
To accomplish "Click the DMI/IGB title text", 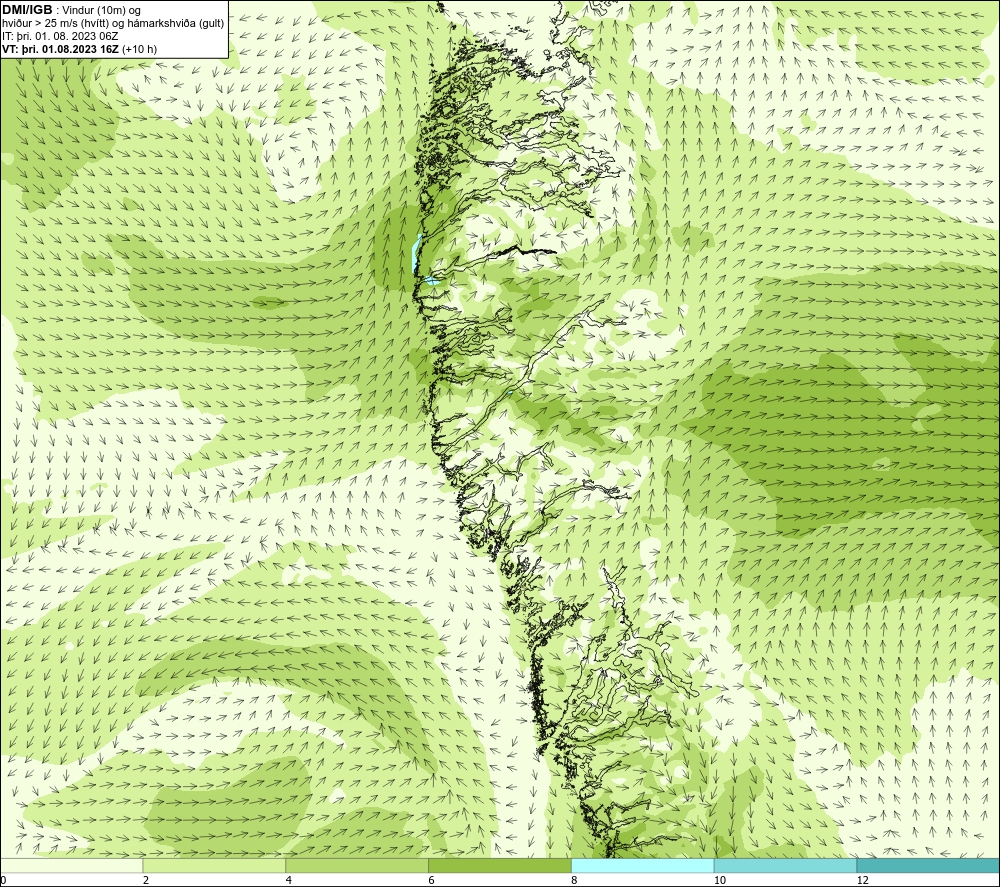I will click(x=27, y=10).
